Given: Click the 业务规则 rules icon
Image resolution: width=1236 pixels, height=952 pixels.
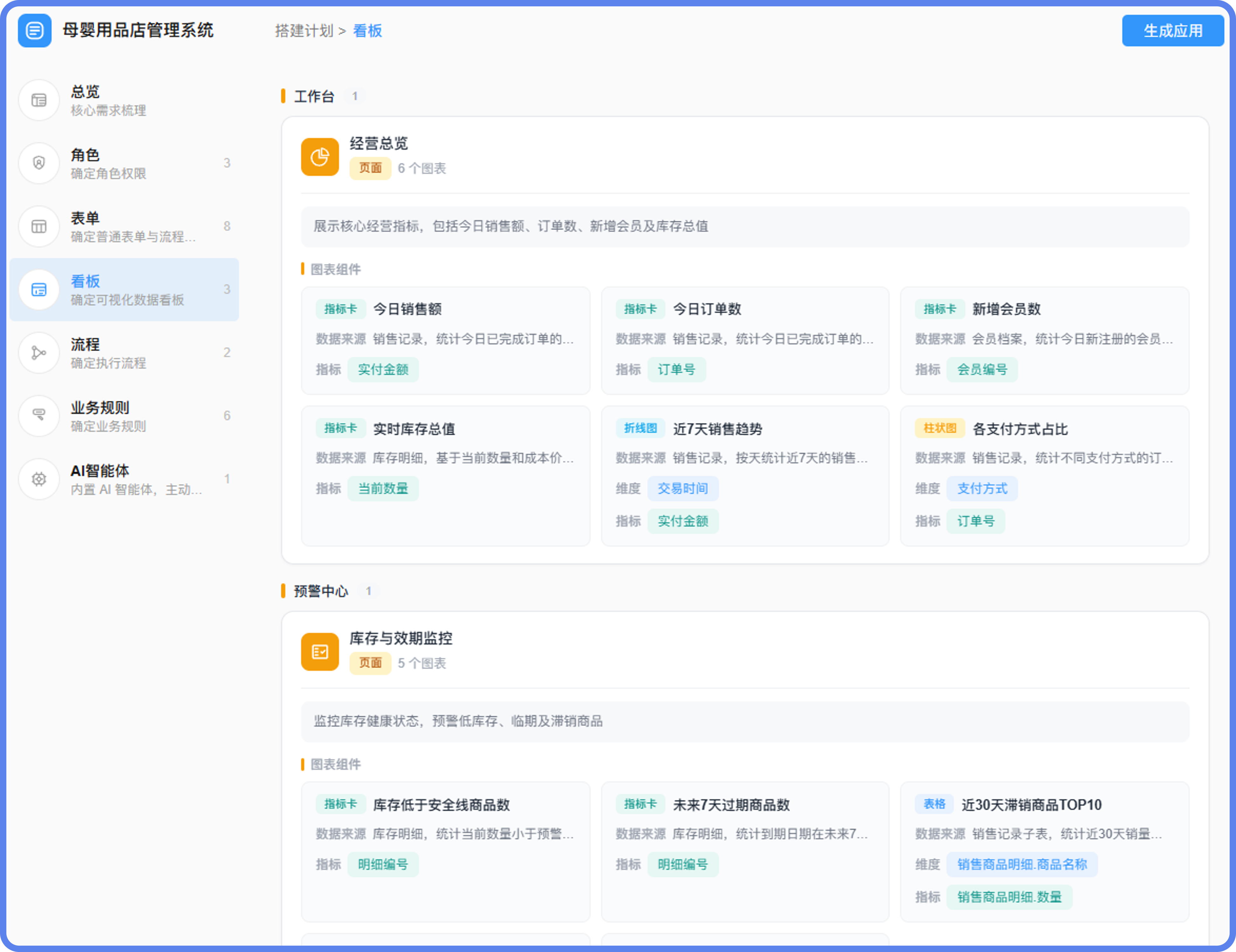Looking at the screenshot, I should [39, 416].
